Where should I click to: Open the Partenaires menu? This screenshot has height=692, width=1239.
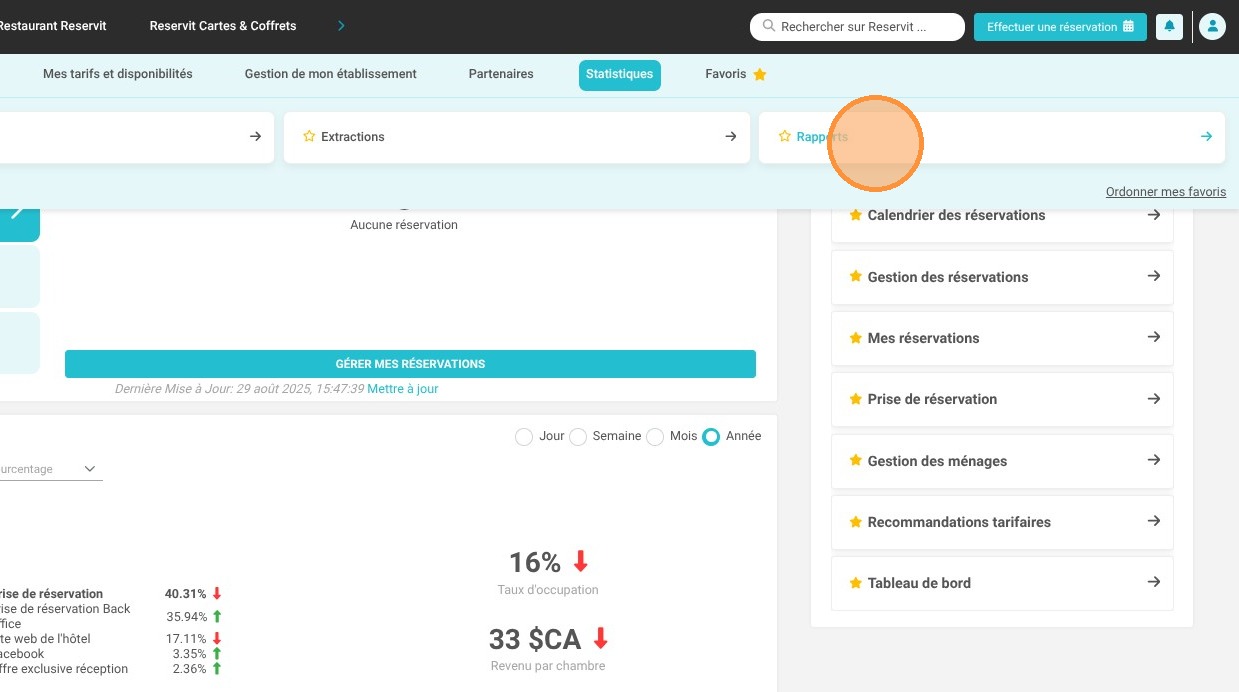click(x=501, y=74)
